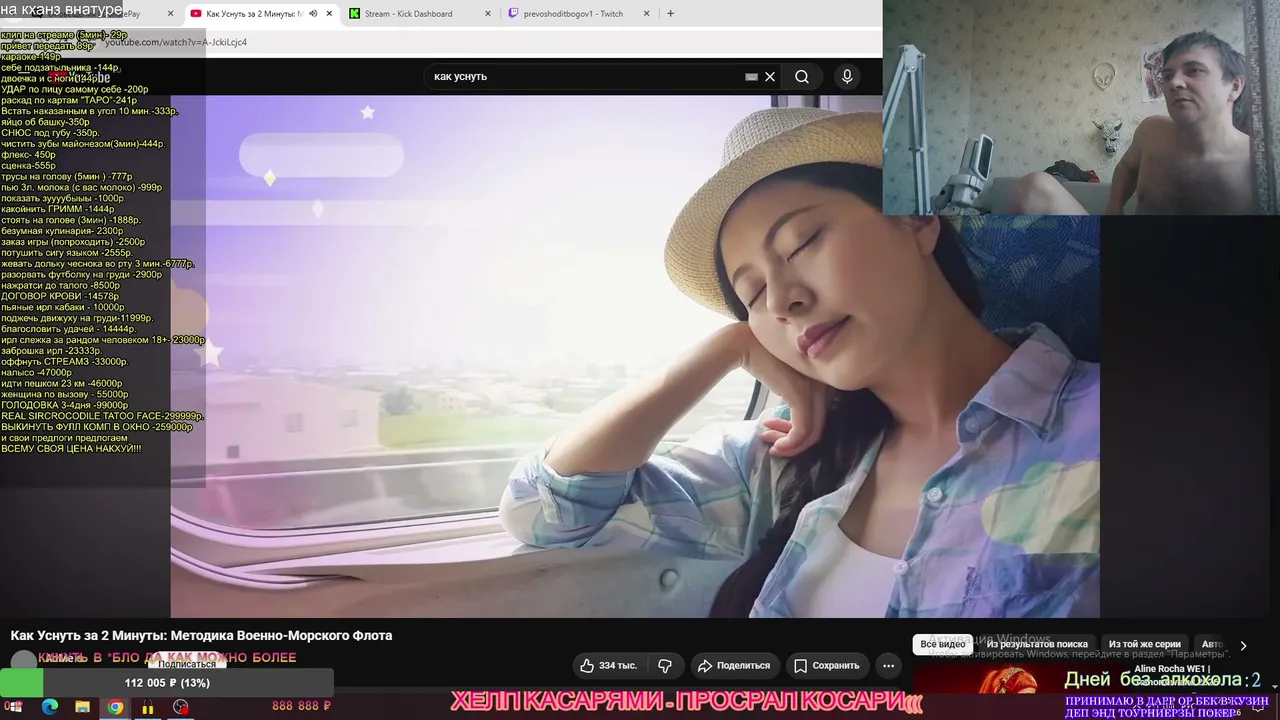Mute the YouTube tab via its speaker icon
This screenshot has height=720, width=1280.
tap(313, 14)
